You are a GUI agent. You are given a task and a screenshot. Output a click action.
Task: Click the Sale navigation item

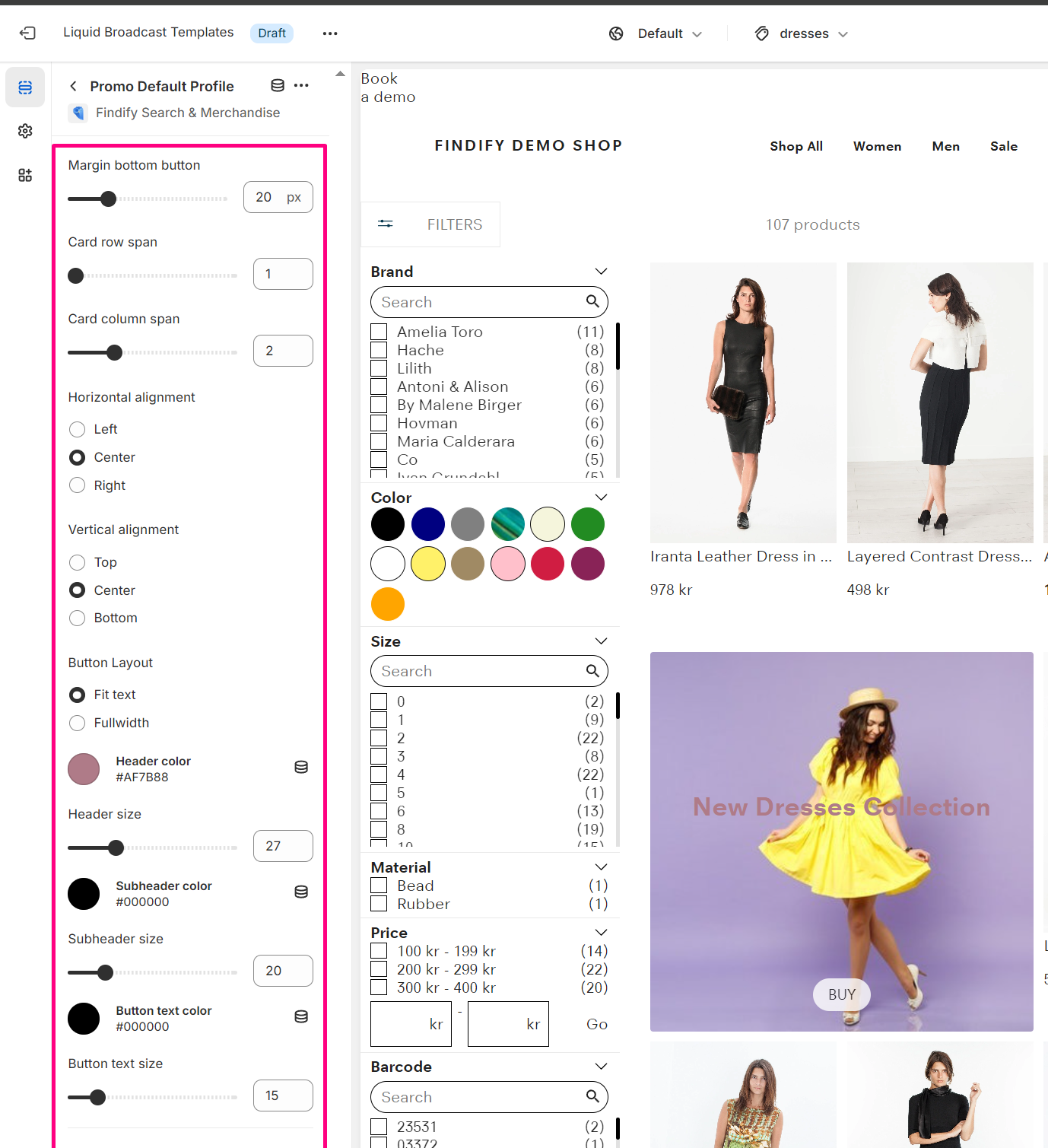[1003, 146]
